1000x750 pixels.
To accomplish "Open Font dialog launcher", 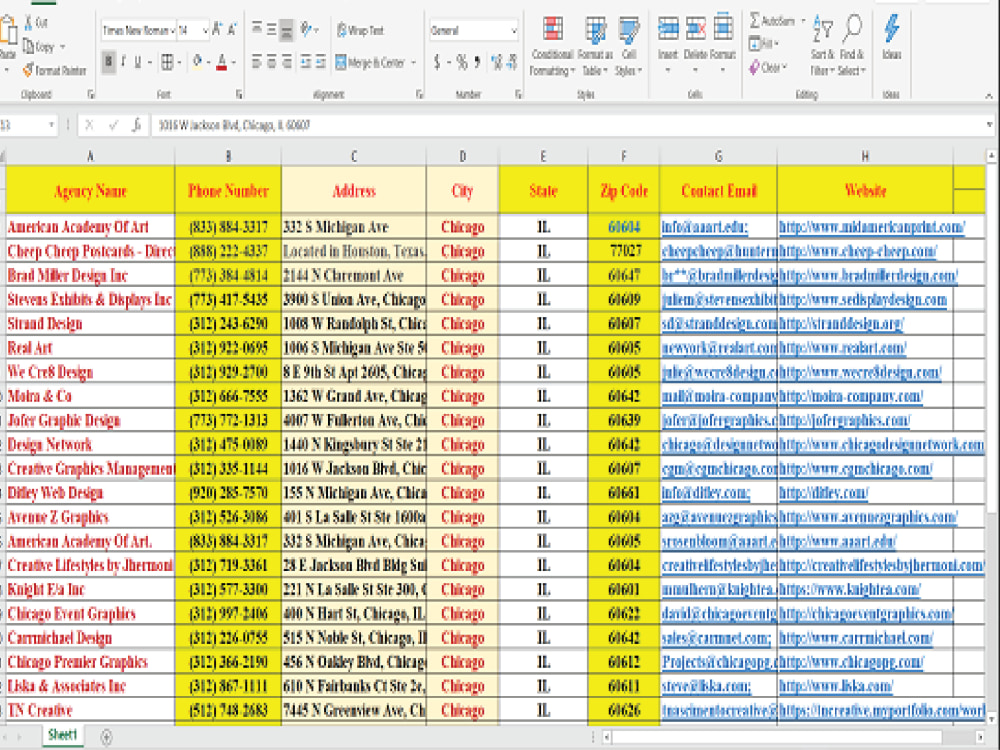I will click(x=239, y=94).
